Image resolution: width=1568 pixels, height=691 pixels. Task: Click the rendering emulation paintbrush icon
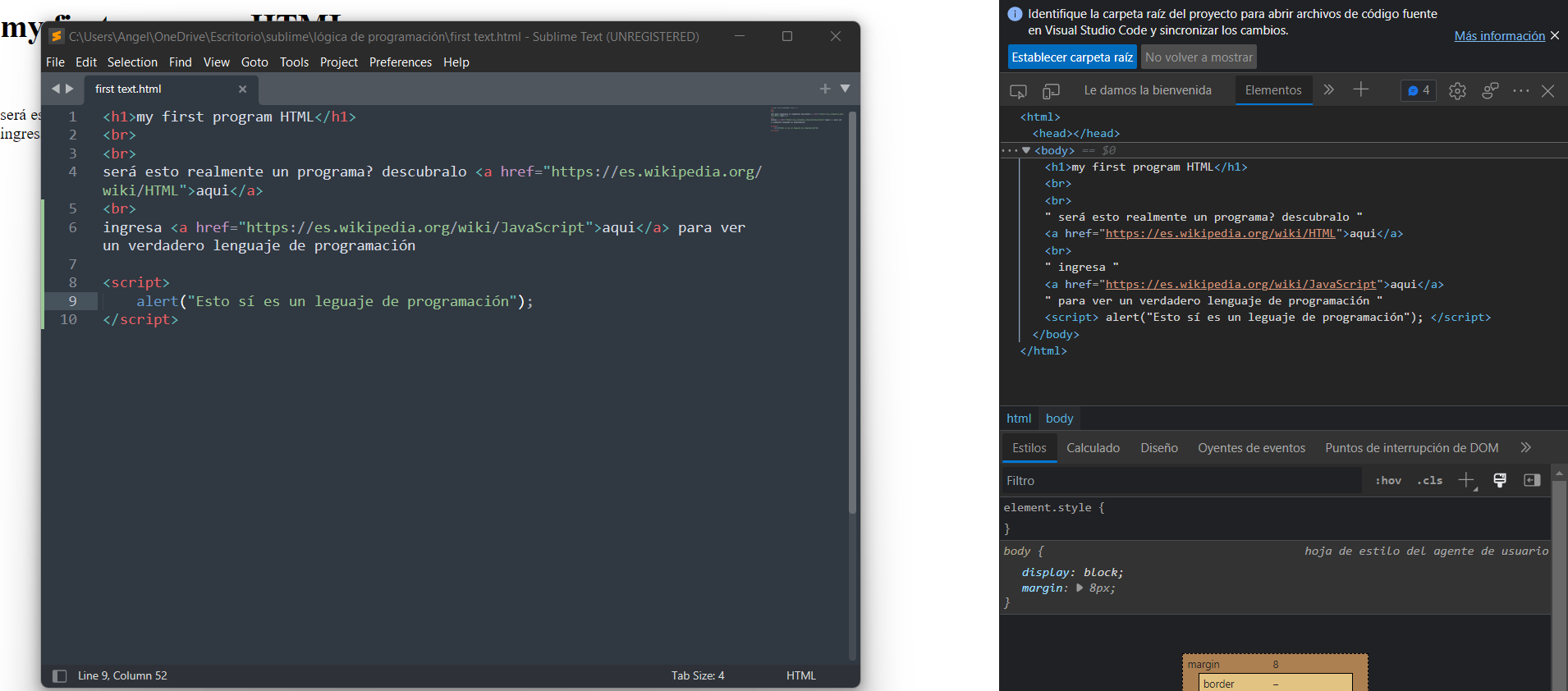click(x=1500, y=480)
